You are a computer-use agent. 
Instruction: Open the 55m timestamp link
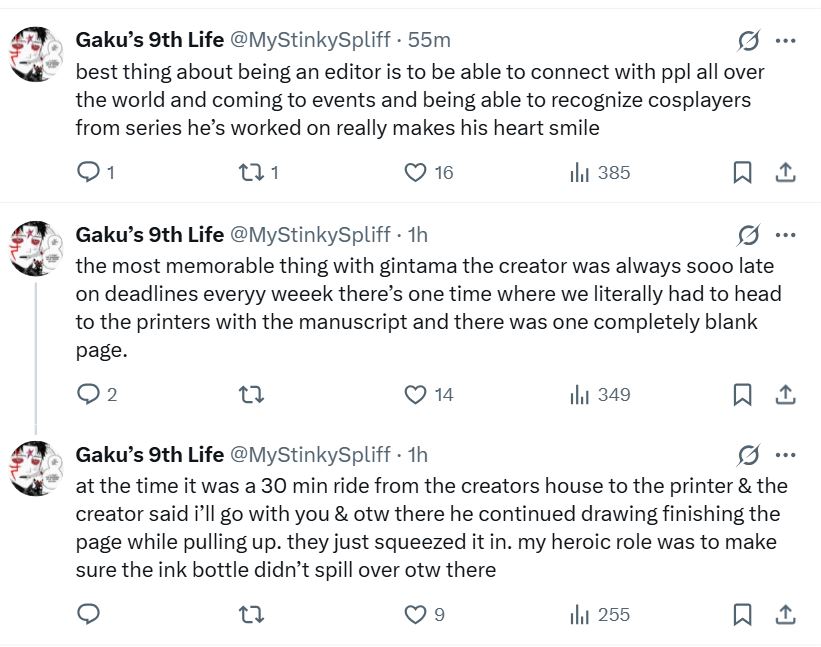pyautogui.click(x=431, y=40)
